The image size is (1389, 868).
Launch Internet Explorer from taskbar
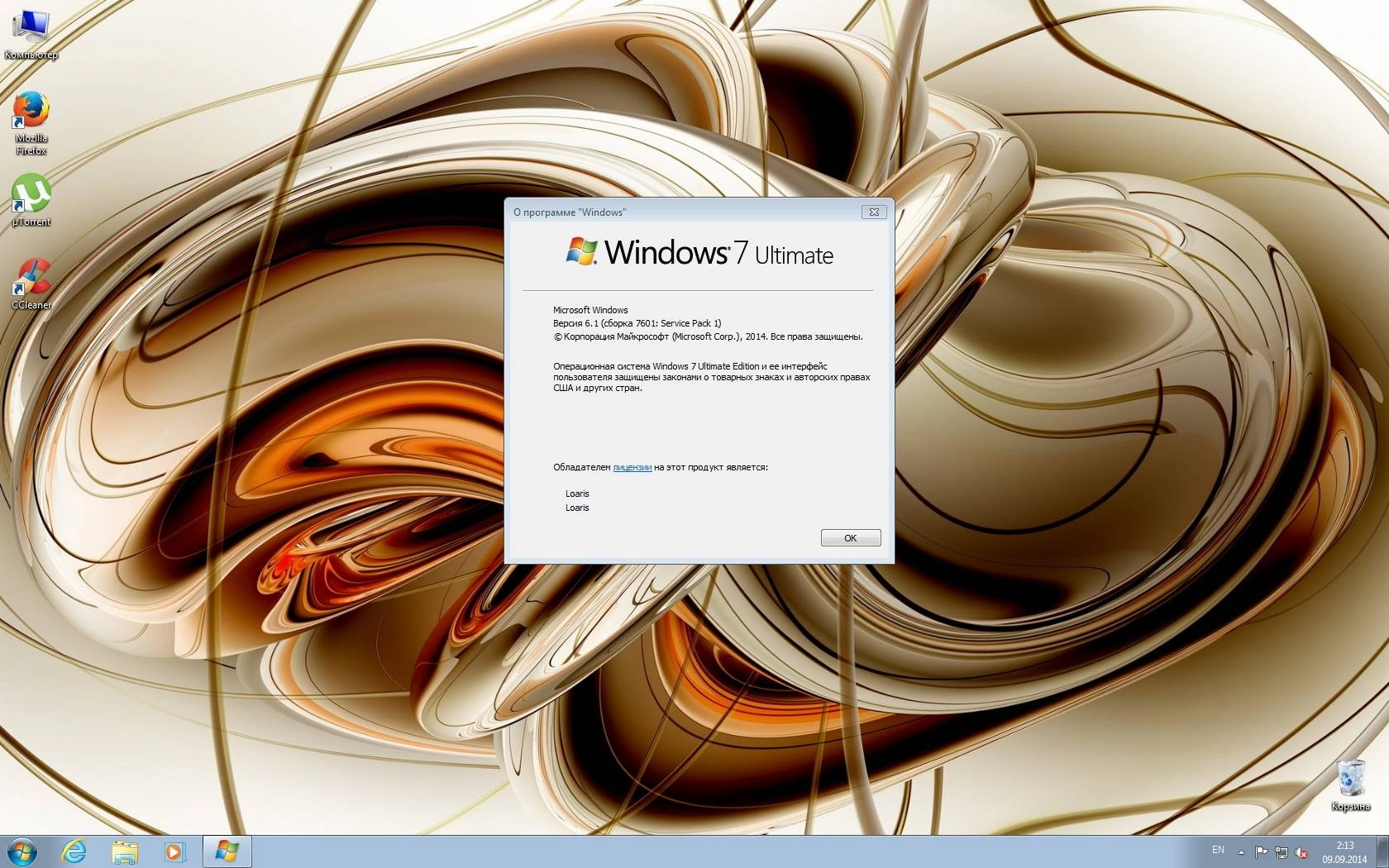[74, 851]
